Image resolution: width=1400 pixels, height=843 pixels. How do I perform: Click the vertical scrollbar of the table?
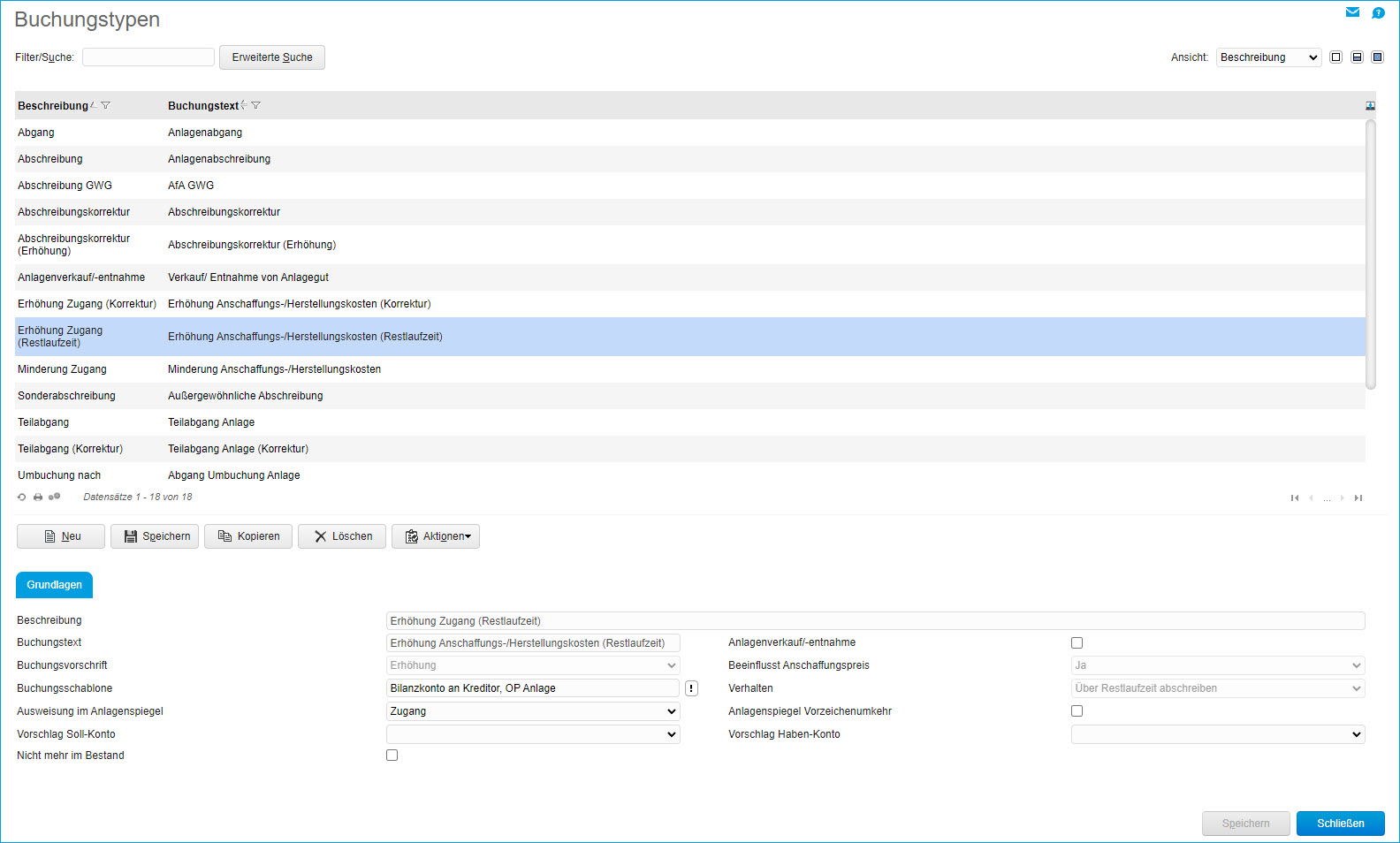point(1371,254)
